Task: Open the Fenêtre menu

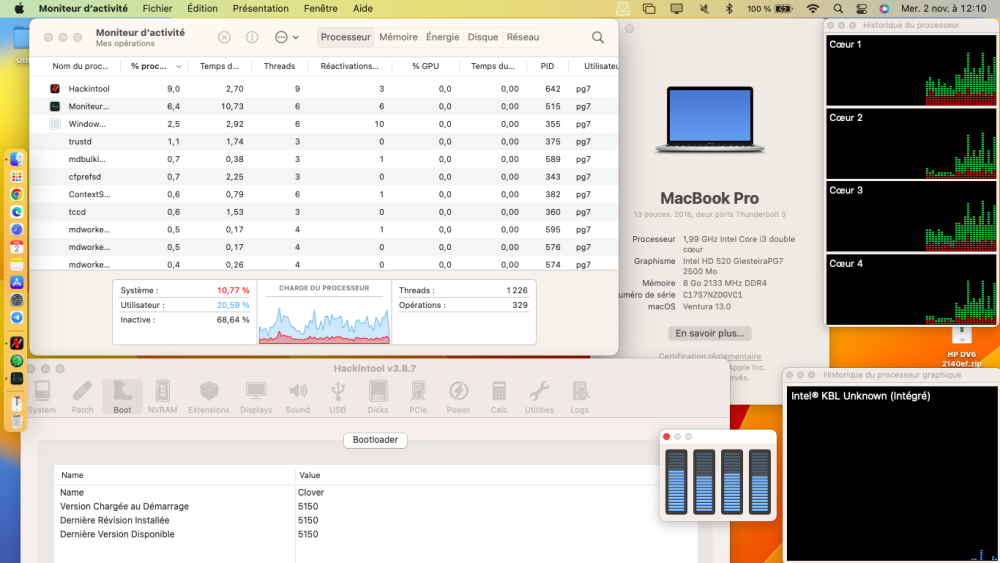Action: click(x=320, y=8)
